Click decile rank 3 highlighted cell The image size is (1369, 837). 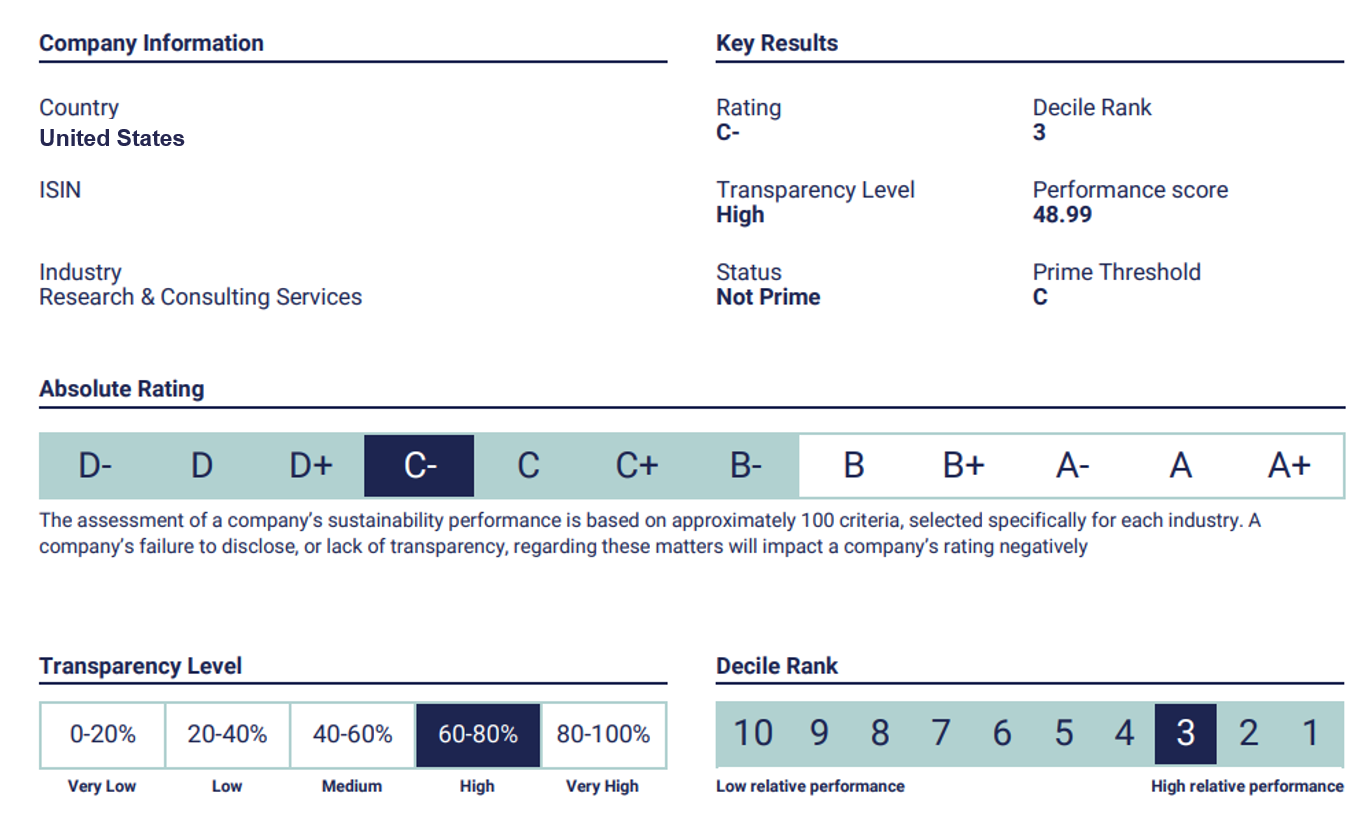(1185, 734)
